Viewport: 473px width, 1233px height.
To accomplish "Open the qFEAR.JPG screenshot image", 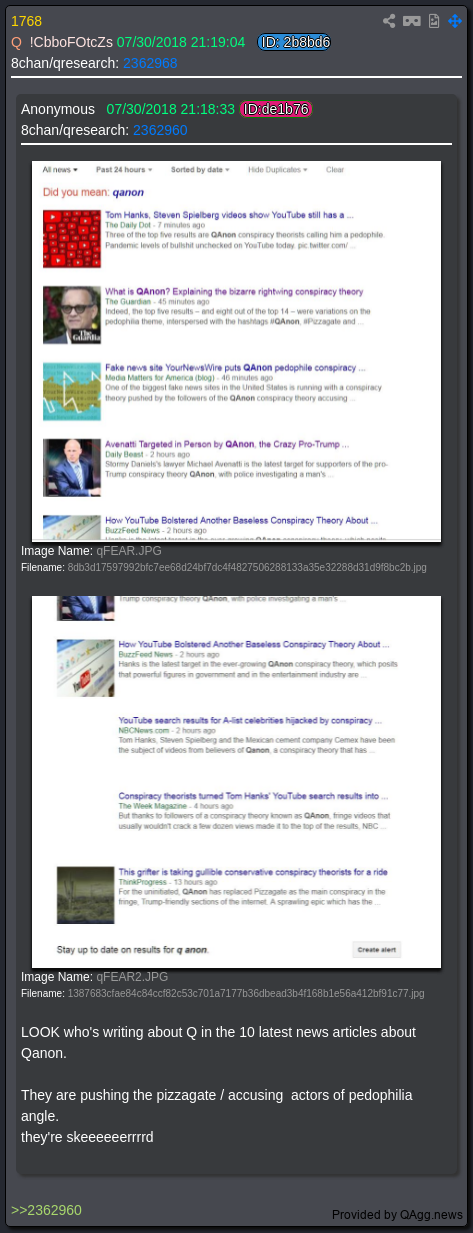I will (x=236, y=350).
